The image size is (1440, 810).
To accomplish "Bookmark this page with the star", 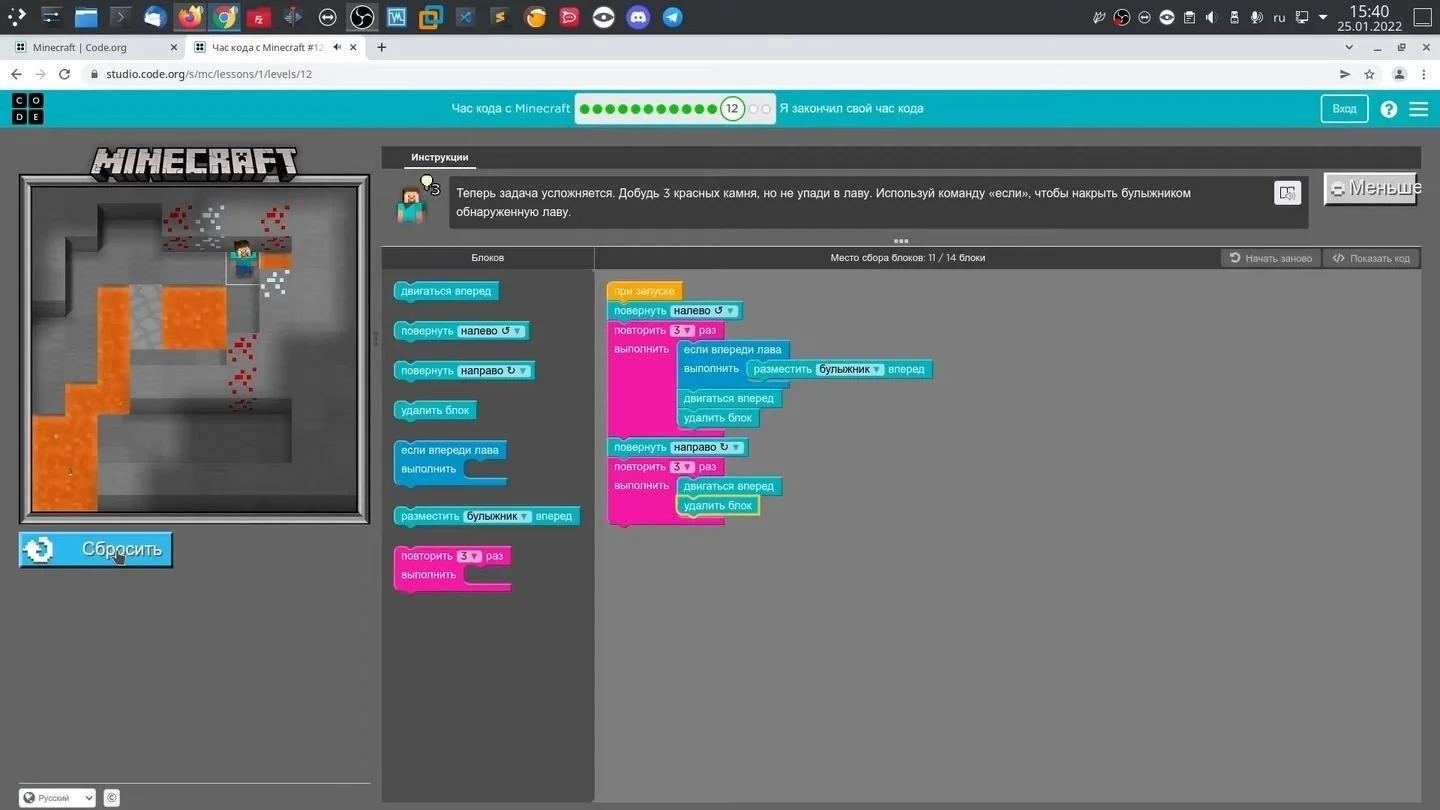I will (x=1369, y=74).
